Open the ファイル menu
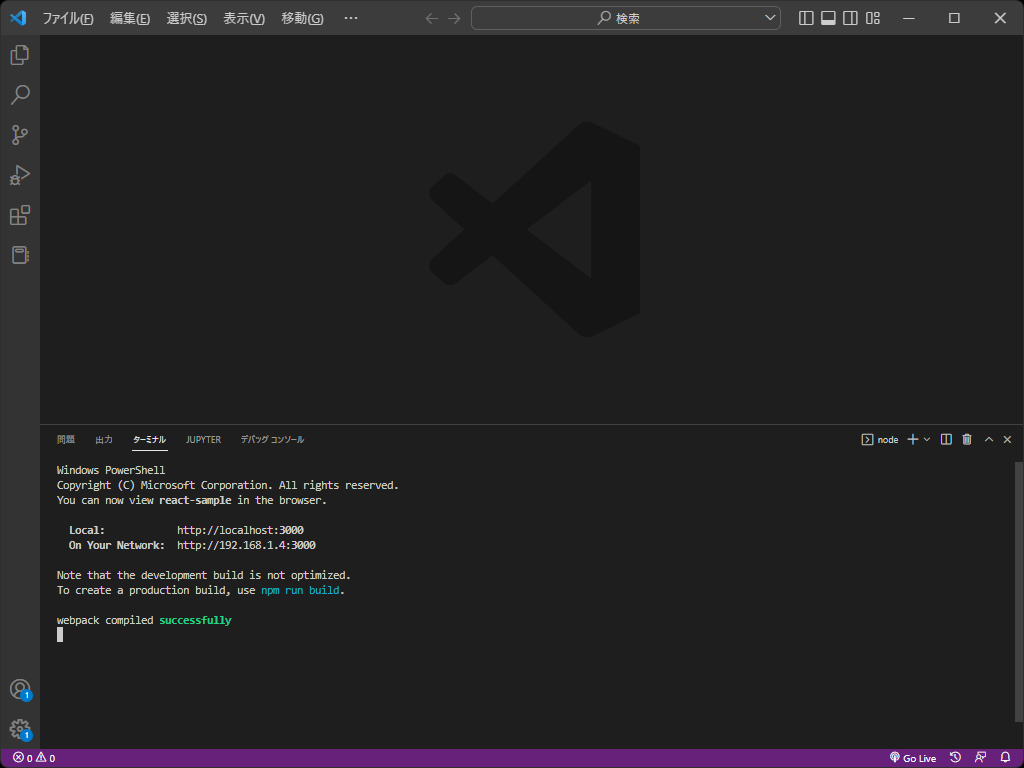 68,18
